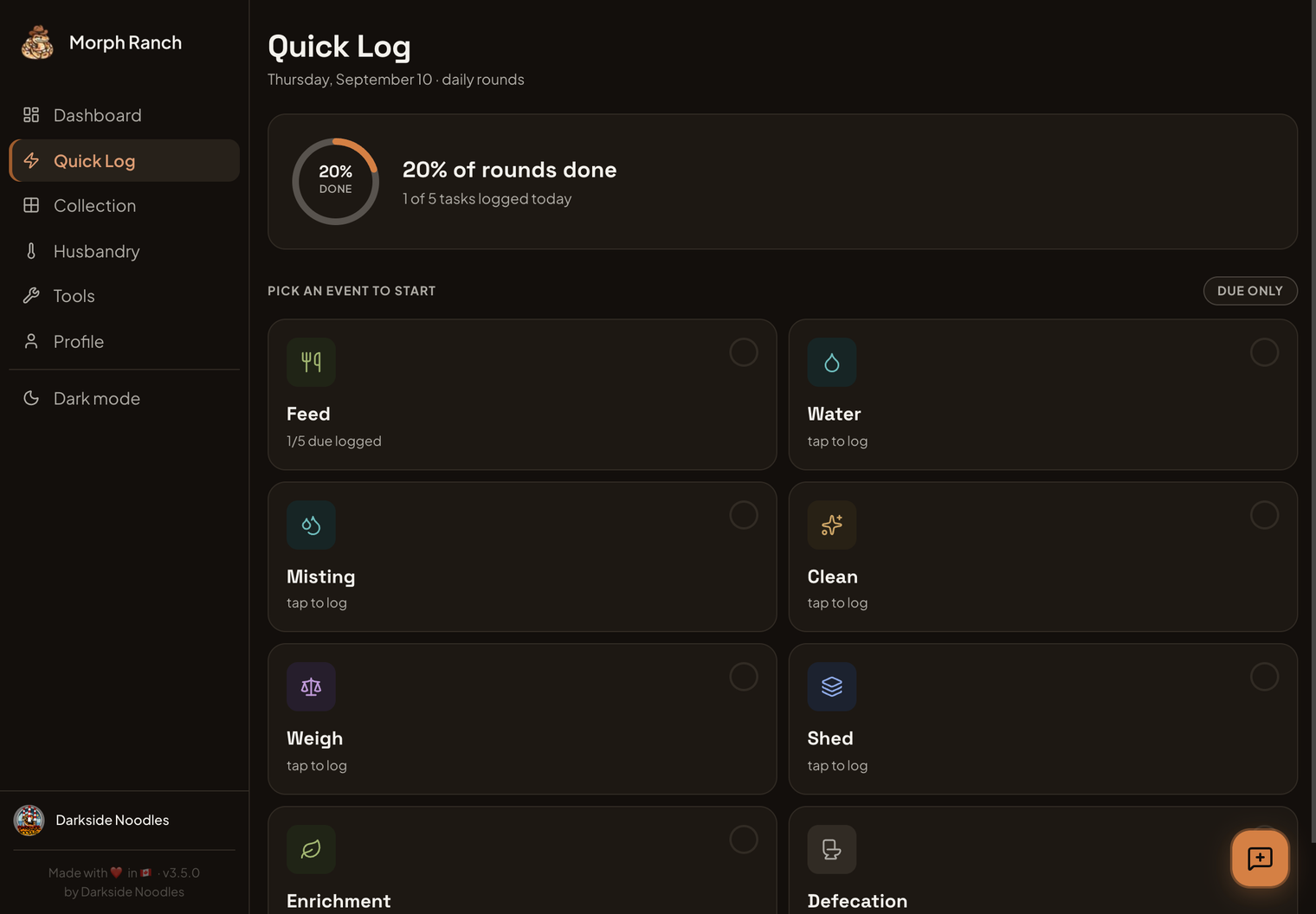Click the Morph Ranch brand name
This screenshot has height=914, width=1316.
click(x=126, y=42)
